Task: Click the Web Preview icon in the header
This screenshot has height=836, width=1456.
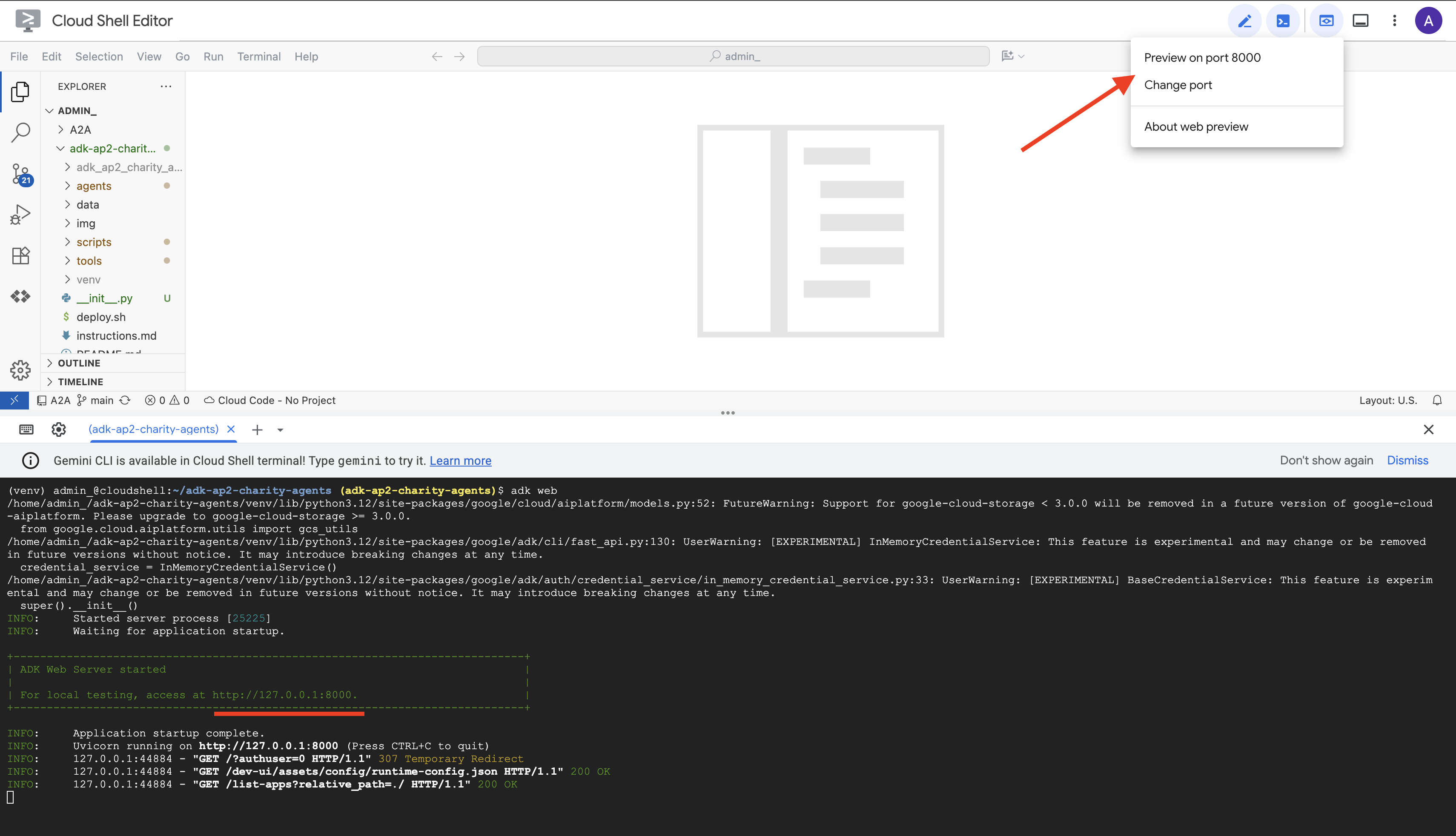Action: pos(1326,20)
